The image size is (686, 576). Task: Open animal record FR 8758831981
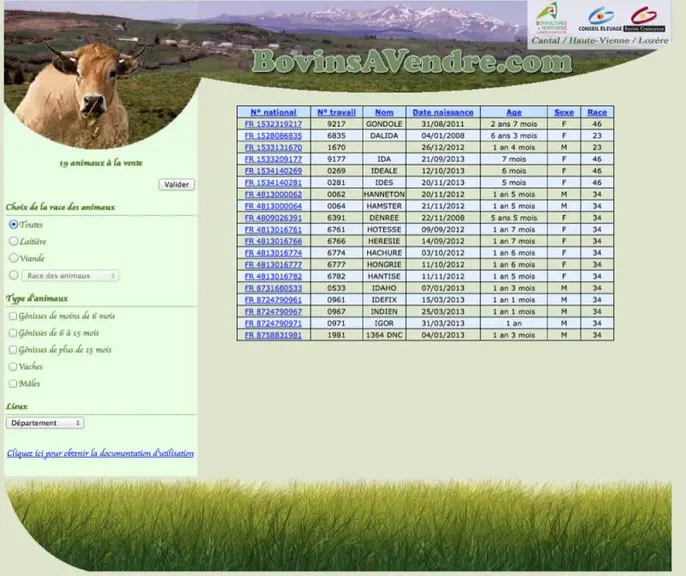[x=273, y=335]
